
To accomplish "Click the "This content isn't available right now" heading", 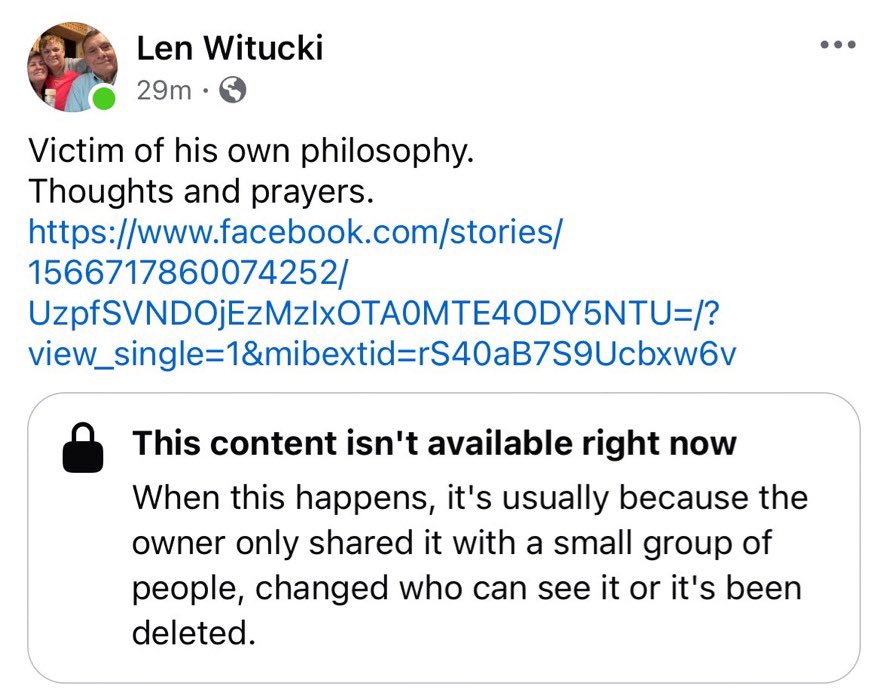I will point(434,443).
